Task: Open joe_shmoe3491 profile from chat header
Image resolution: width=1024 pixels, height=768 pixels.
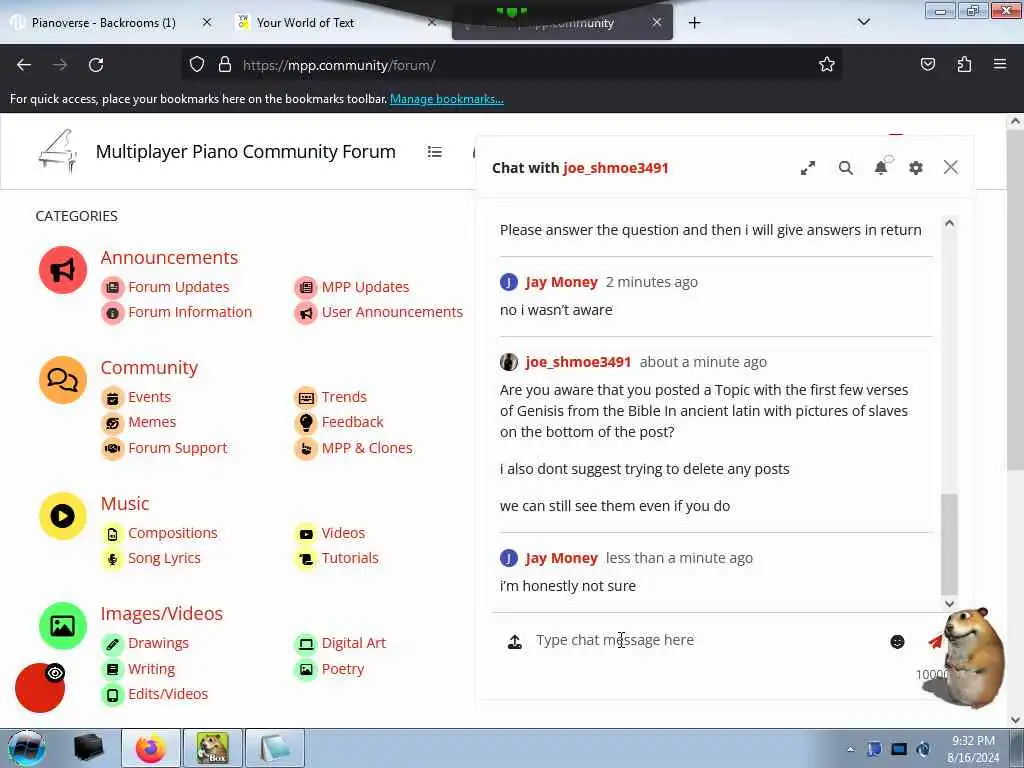Action: click(615, 168)
